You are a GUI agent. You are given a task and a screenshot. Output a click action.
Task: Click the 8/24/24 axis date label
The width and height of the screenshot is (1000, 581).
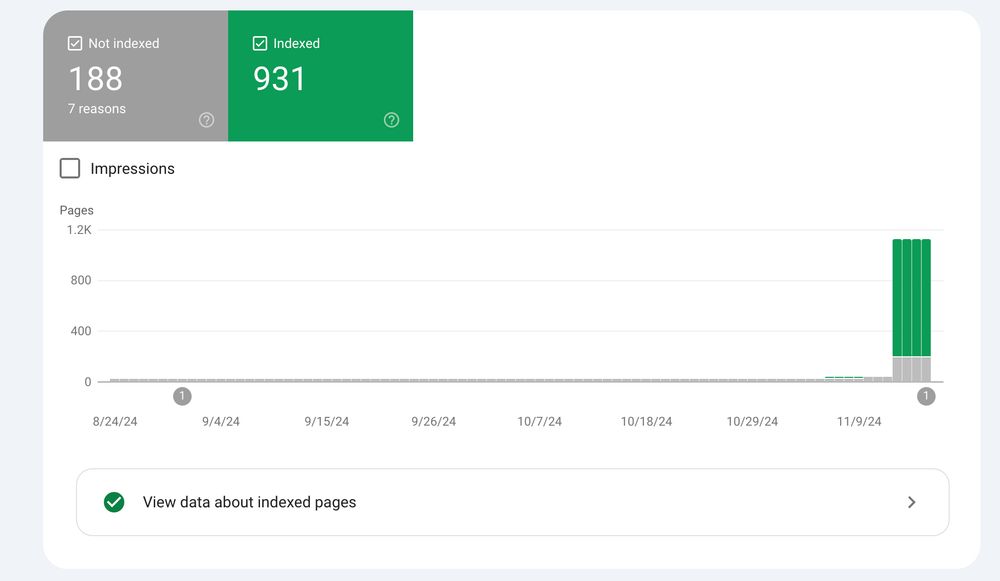point(115,422)
